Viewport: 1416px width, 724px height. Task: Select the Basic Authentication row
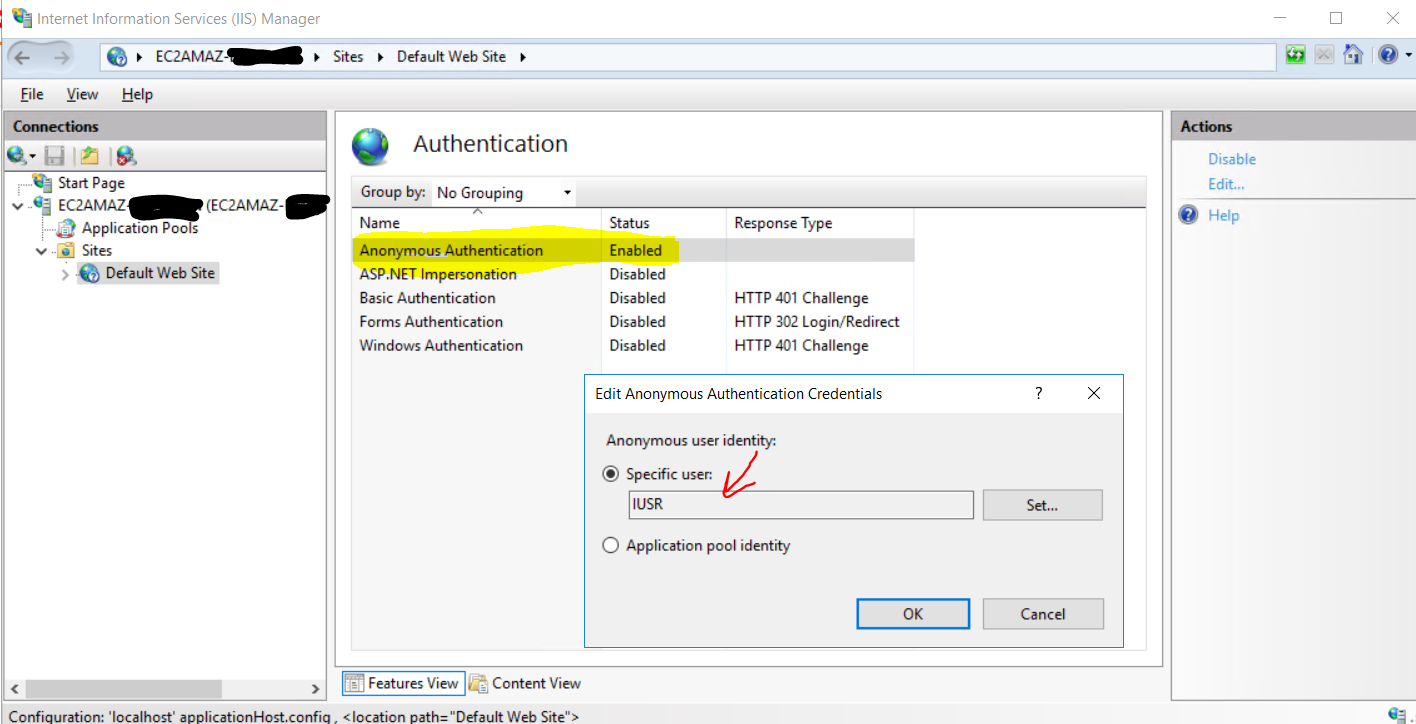pos(633,298)
